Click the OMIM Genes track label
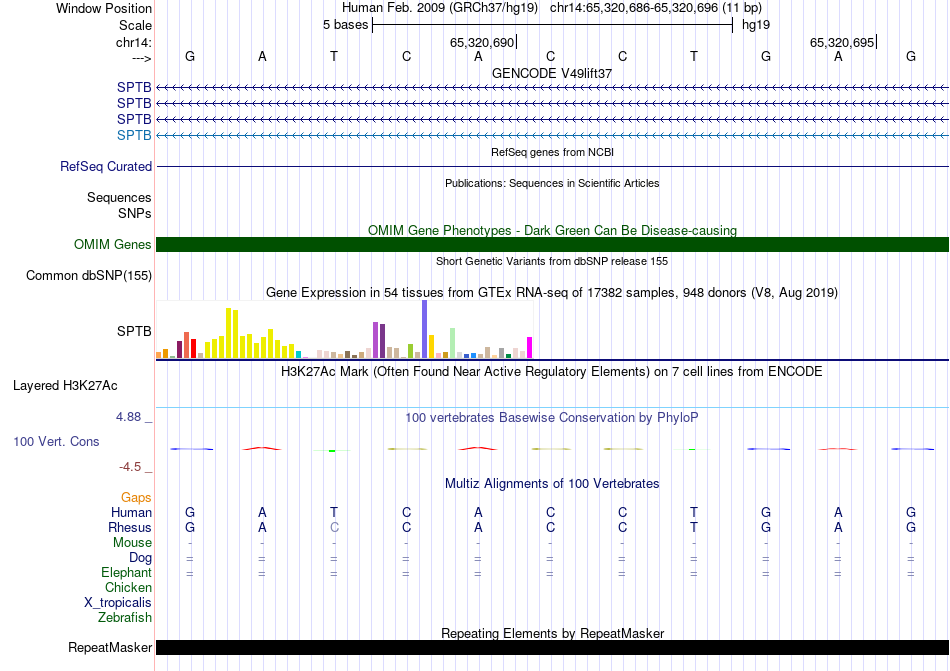This screenshot has height=671, width=950. click(x=113, y=245)
